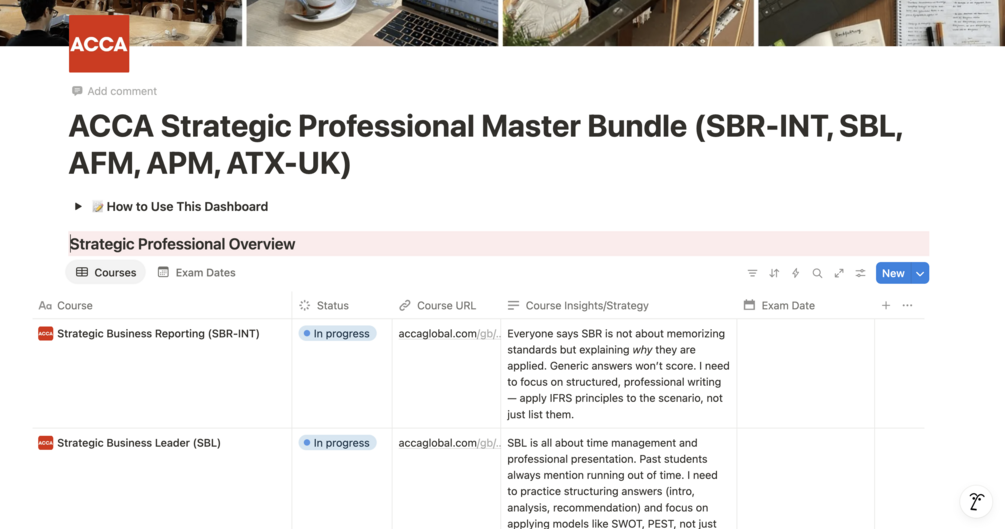Click the Course column header
The height and width of the screenshot is (529, 1005).
162,306
